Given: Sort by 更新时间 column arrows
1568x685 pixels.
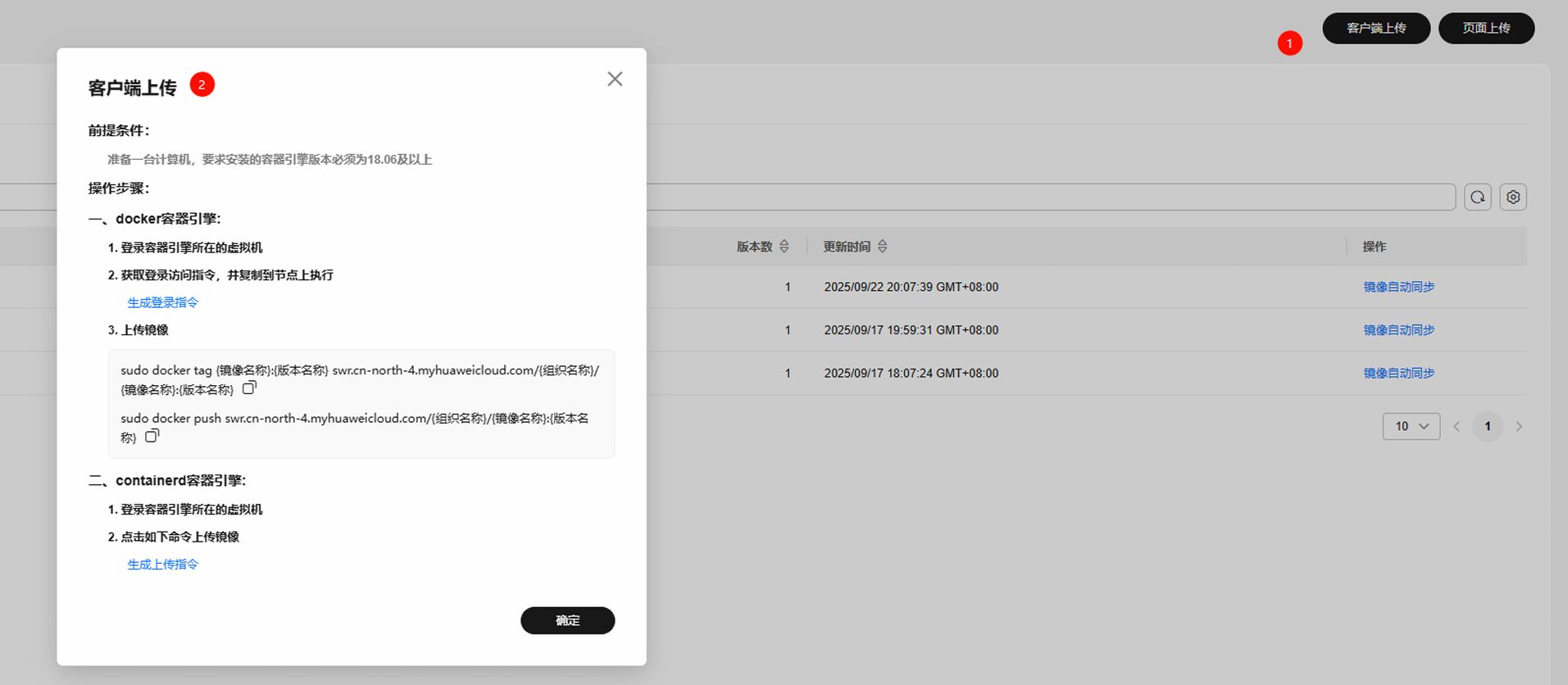Looking at the screenshot, I should click(882, 247).
